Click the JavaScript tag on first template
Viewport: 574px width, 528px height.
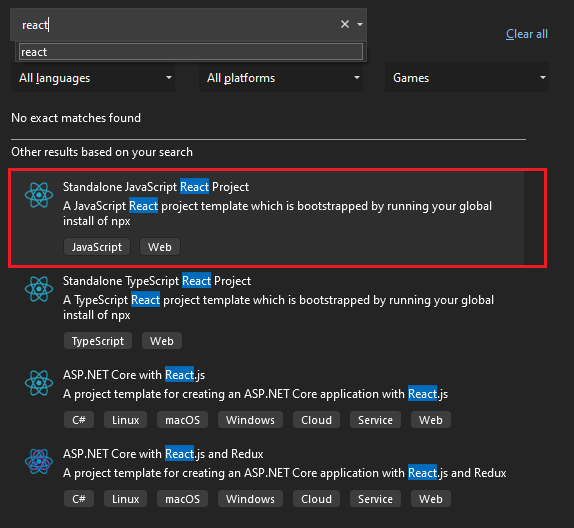click(97, 247)
